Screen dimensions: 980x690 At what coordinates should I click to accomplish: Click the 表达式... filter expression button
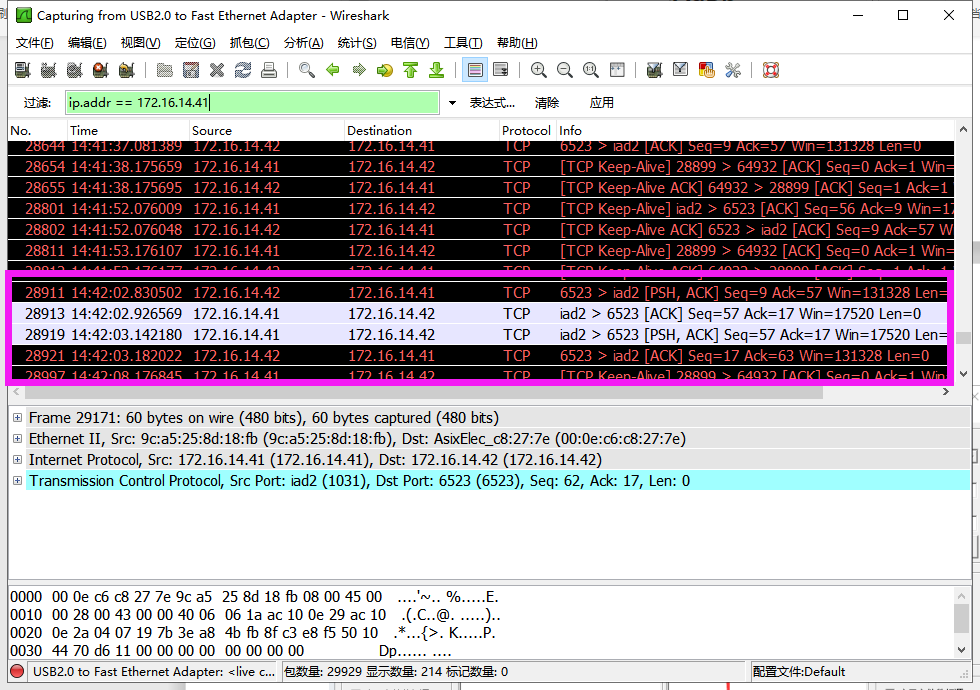tap(492, 103)
